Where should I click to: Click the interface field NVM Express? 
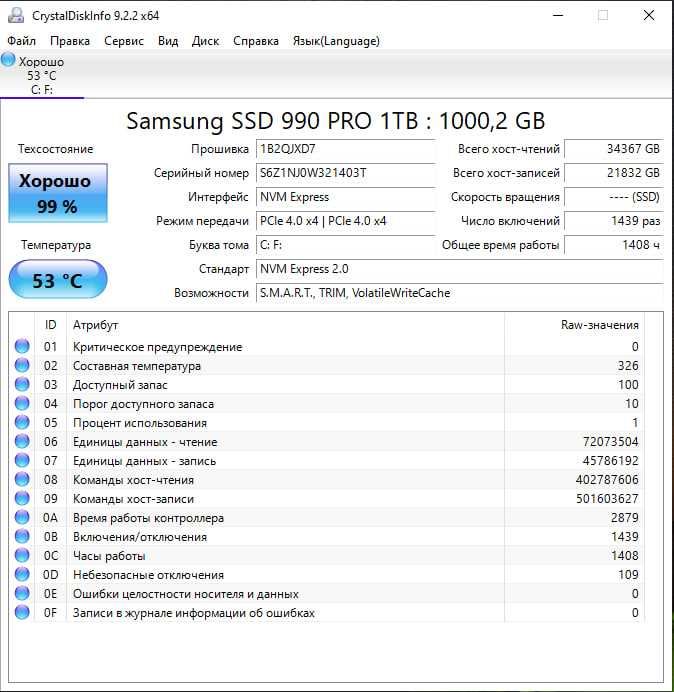346,197
